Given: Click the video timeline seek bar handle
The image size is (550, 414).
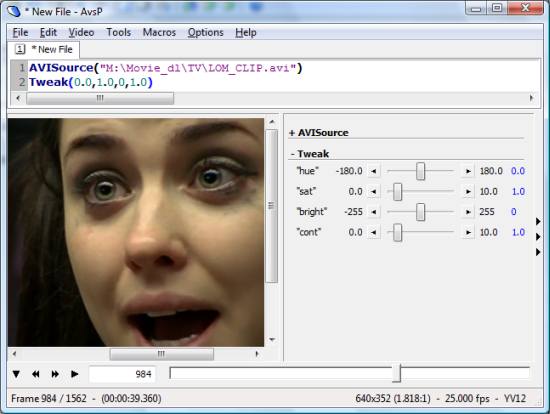Looking at the screenshot, I should click(396, 373).
